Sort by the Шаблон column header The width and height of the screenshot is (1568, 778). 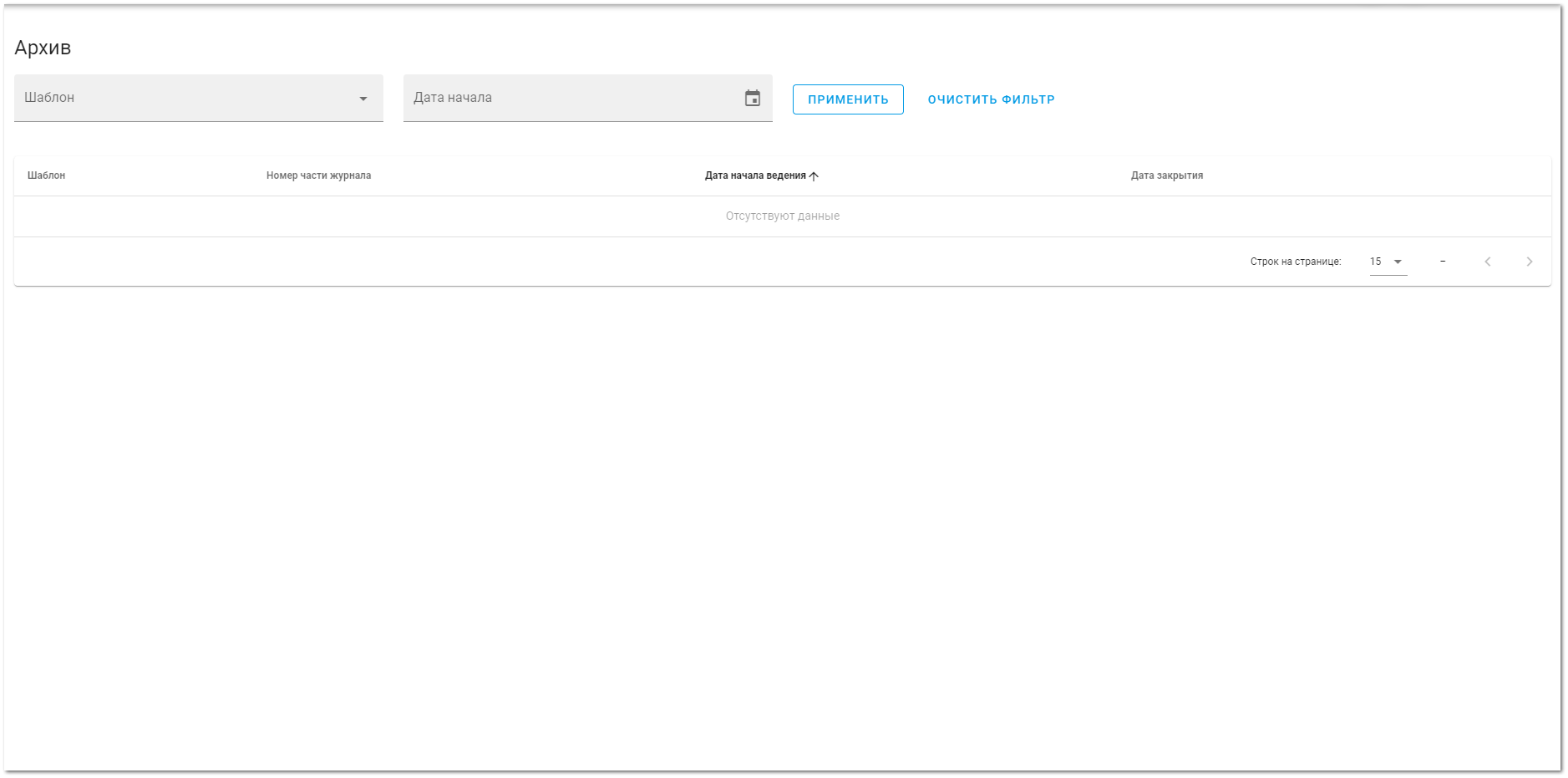pyautogui.click(x=46, y=175)
